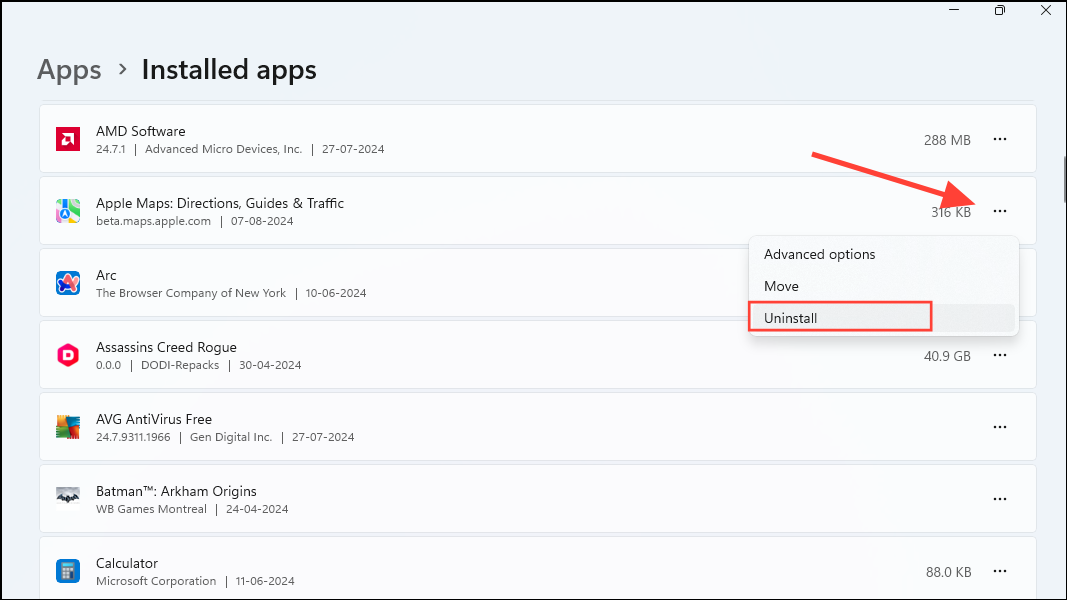Click the Arc app name
1067x600 pixels.
(106, 276)
